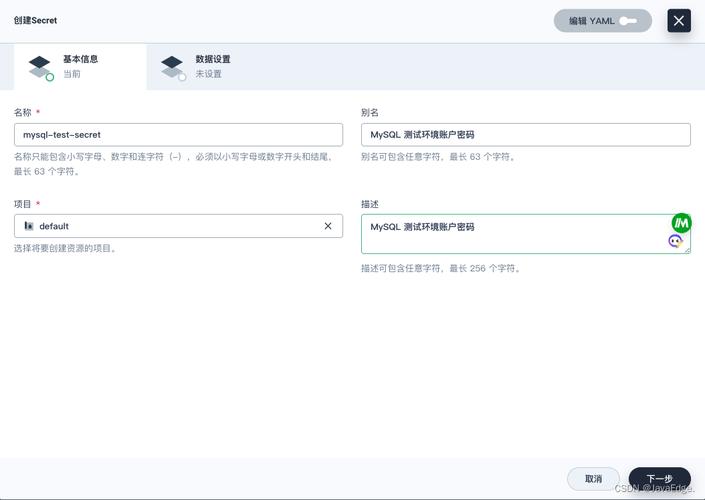
Task: Clear the default project selection
Action: point(328,226)
